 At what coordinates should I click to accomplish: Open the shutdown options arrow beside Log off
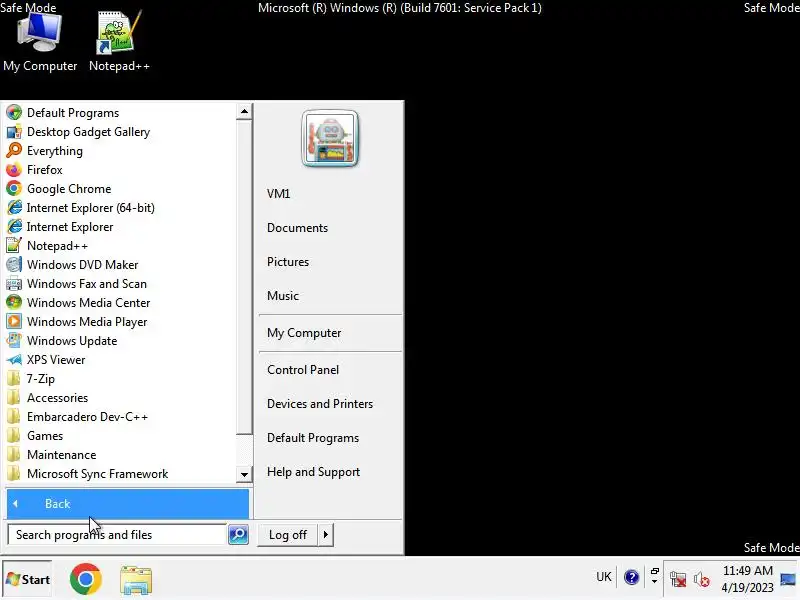[326, 535]
